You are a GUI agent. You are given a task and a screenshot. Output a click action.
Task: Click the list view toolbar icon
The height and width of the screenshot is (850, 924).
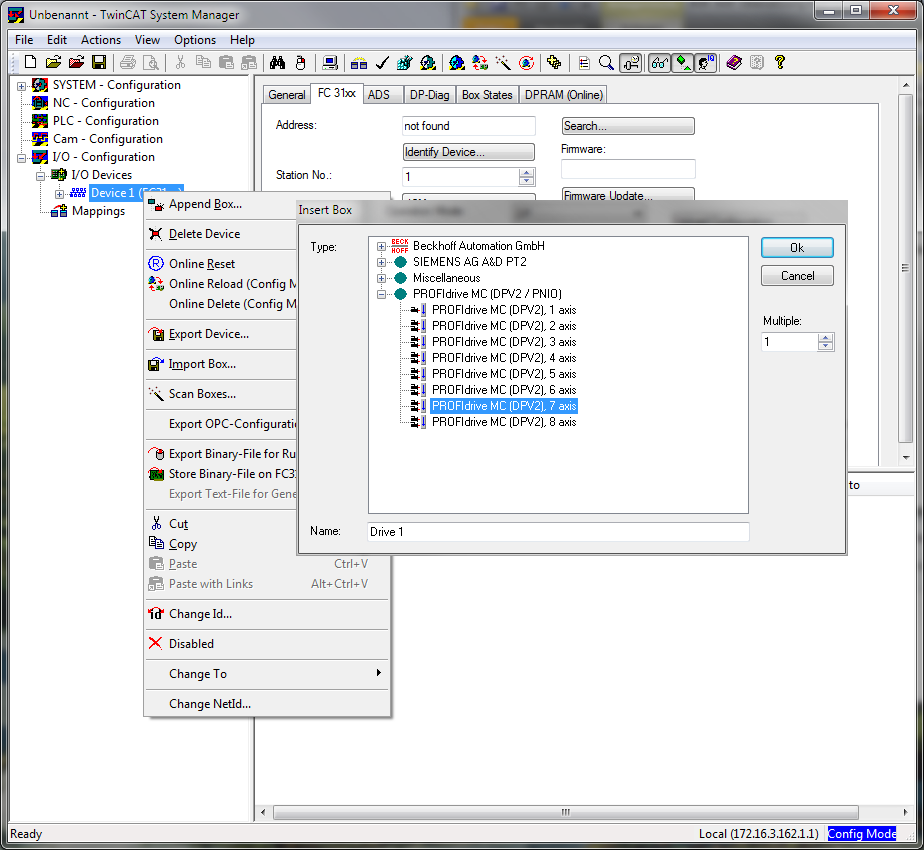[x=583, y=62]
